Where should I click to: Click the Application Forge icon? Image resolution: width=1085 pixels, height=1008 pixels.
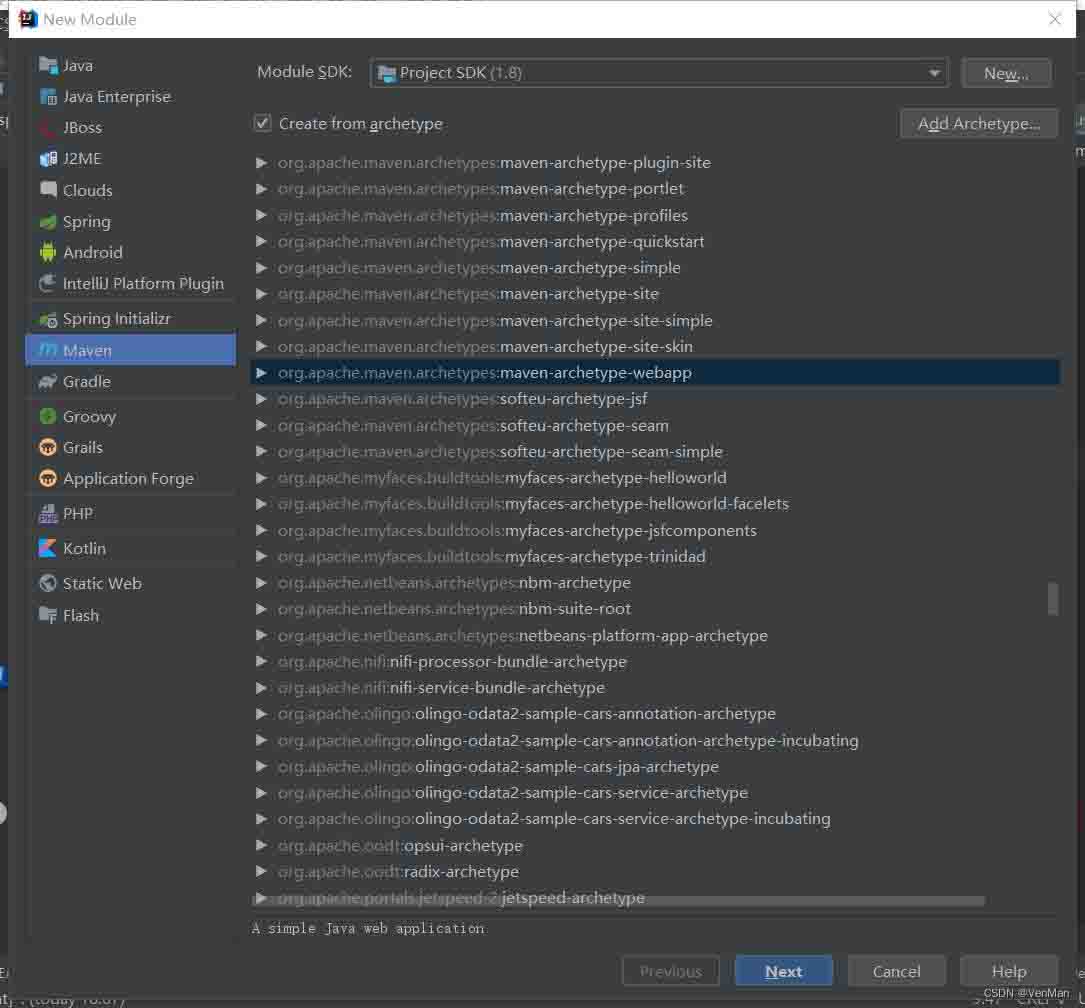48,479
